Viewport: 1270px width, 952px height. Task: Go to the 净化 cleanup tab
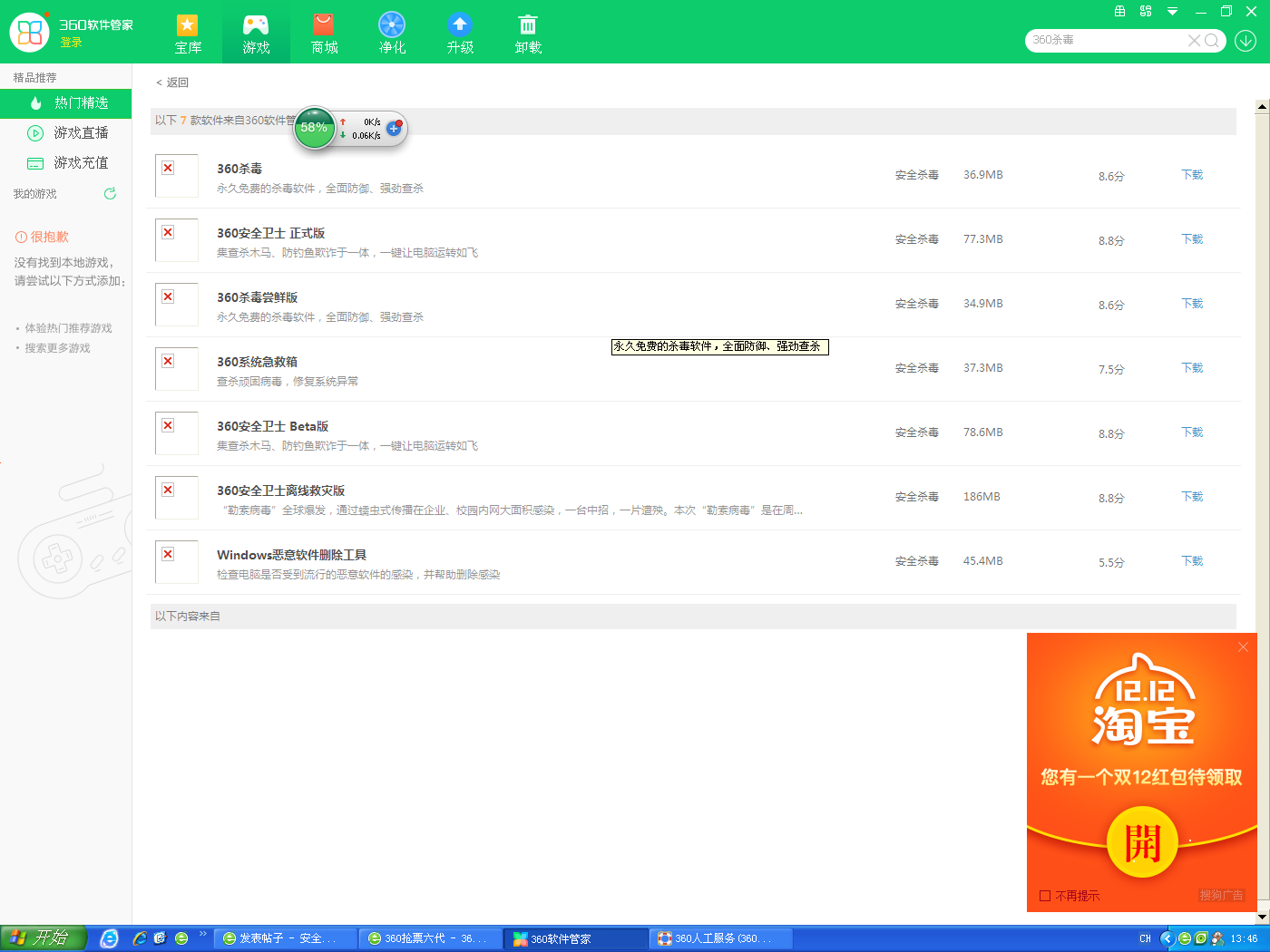tap(392, 34)
